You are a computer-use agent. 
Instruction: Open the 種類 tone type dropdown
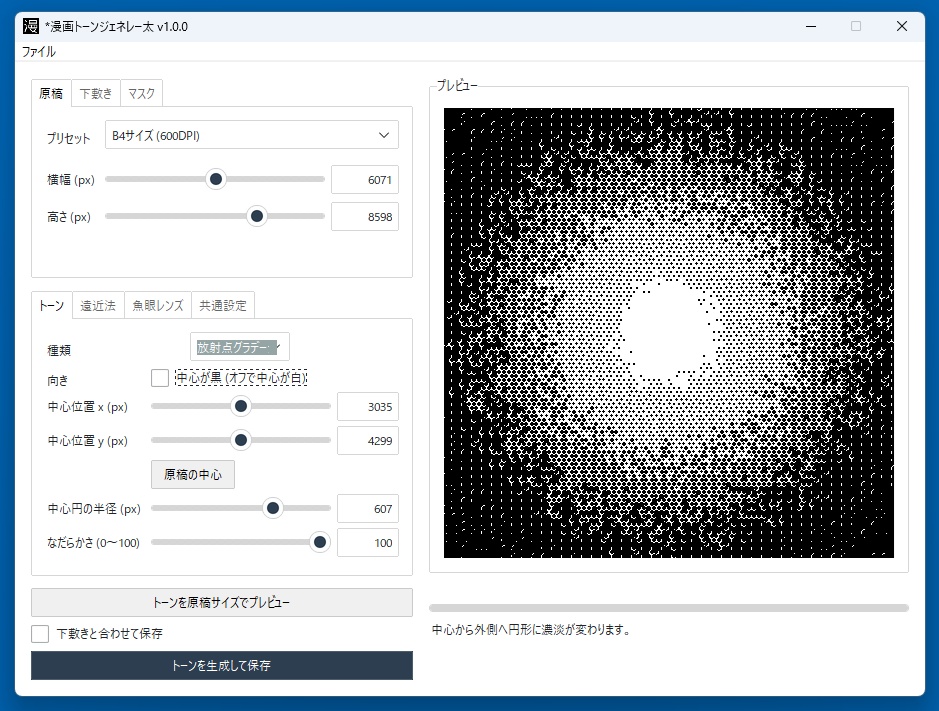click(x=240, y=347)
